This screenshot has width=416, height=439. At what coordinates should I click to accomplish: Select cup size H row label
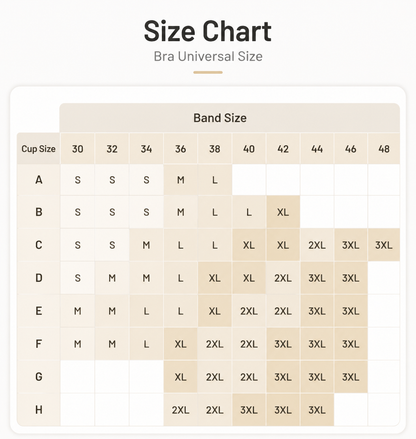pos(39,410)
